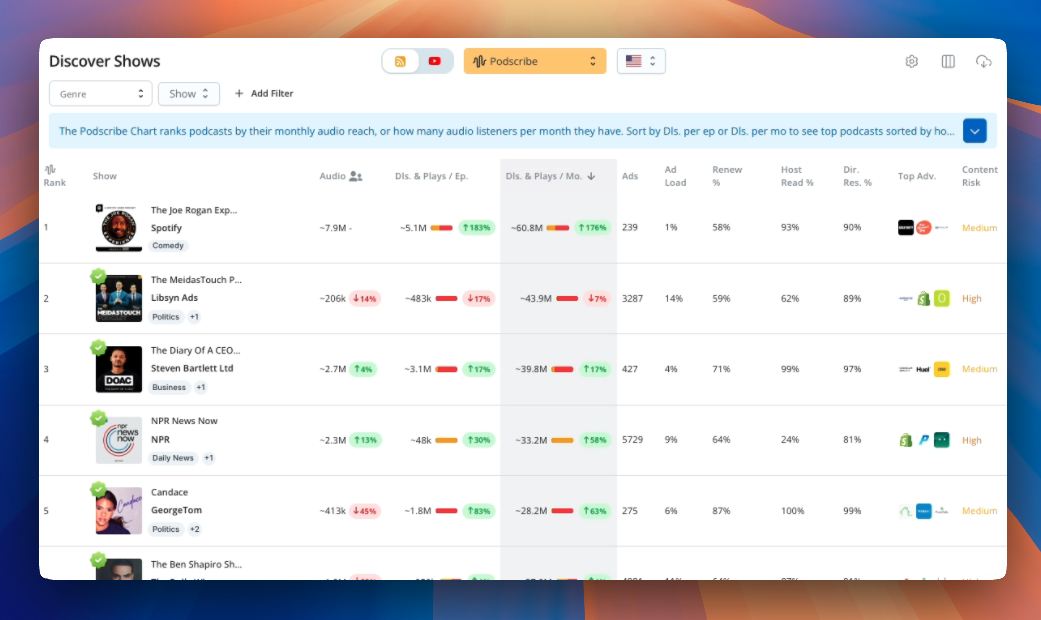Click the Huel advertiser logo on Diary Of A CEO row

[925, 368]
